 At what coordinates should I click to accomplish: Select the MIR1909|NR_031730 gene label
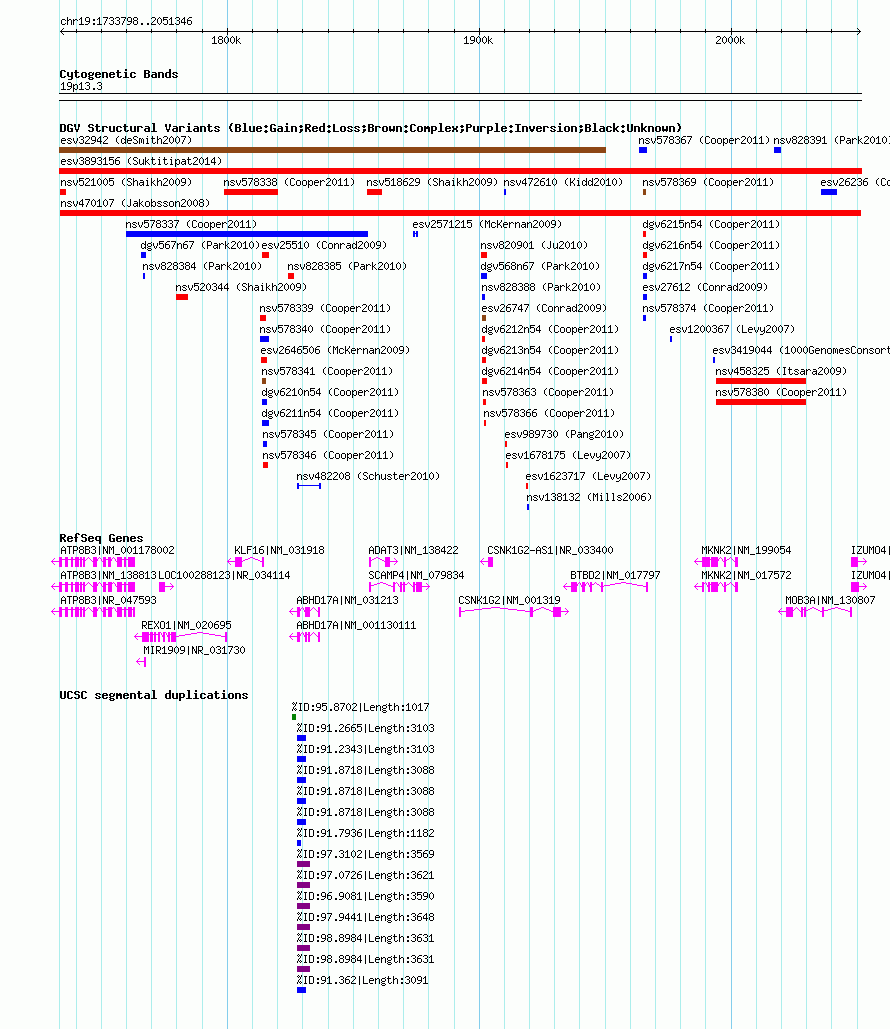point(194,650)
